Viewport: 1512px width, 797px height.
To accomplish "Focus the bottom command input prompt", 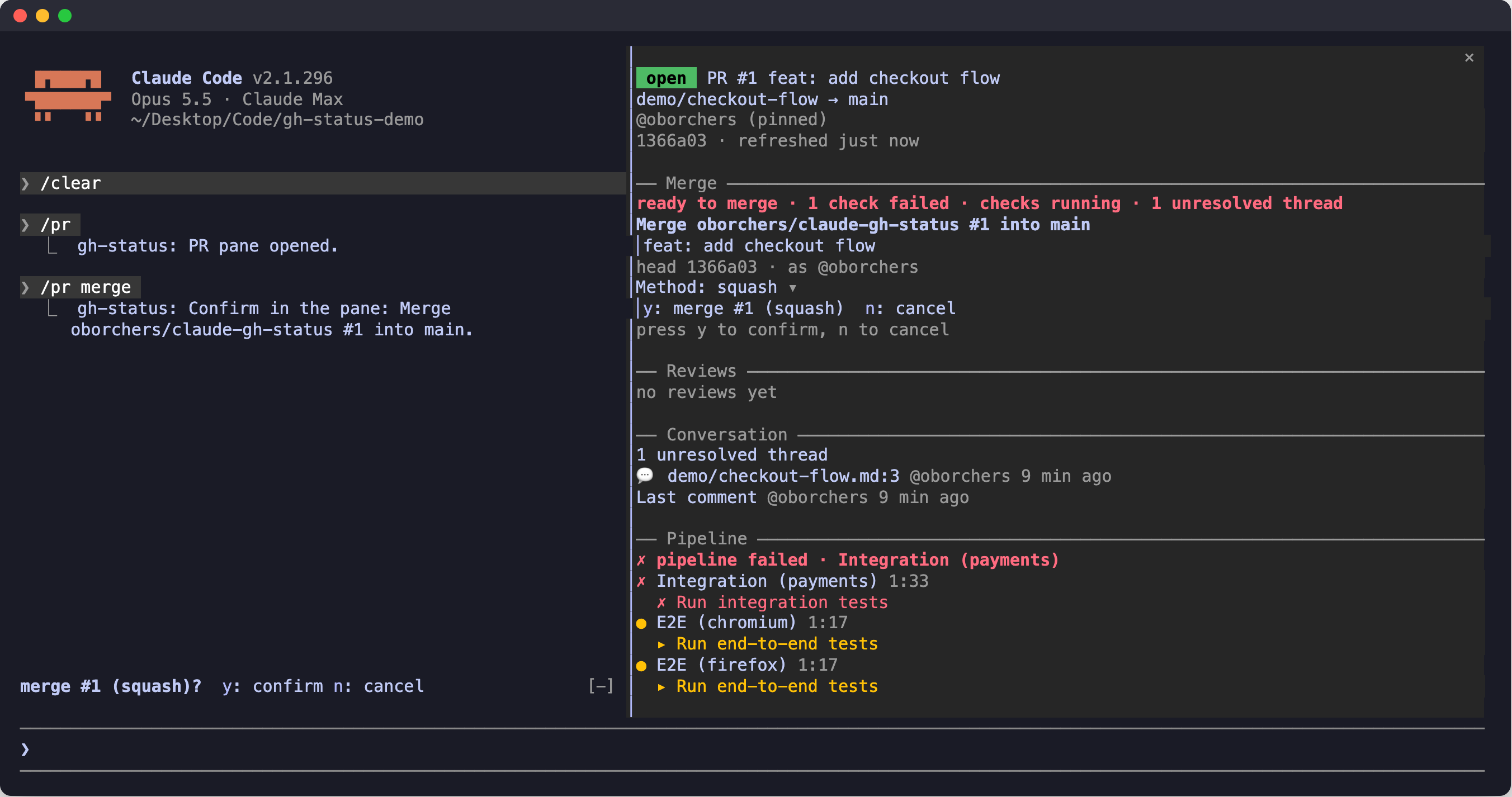I will coord(752,749).
